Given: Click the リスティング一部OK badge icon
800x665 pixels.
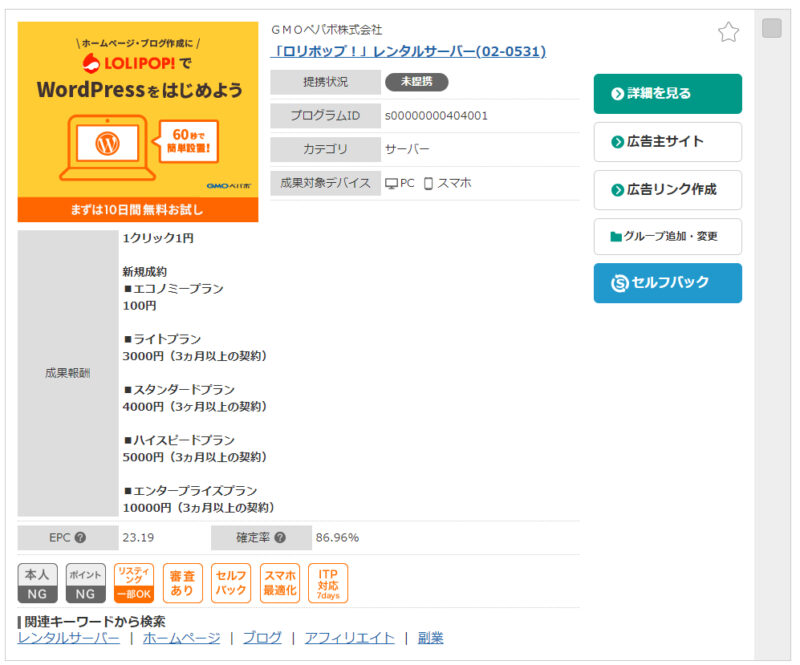Looking at the screenshot, I should pos(134,583).
